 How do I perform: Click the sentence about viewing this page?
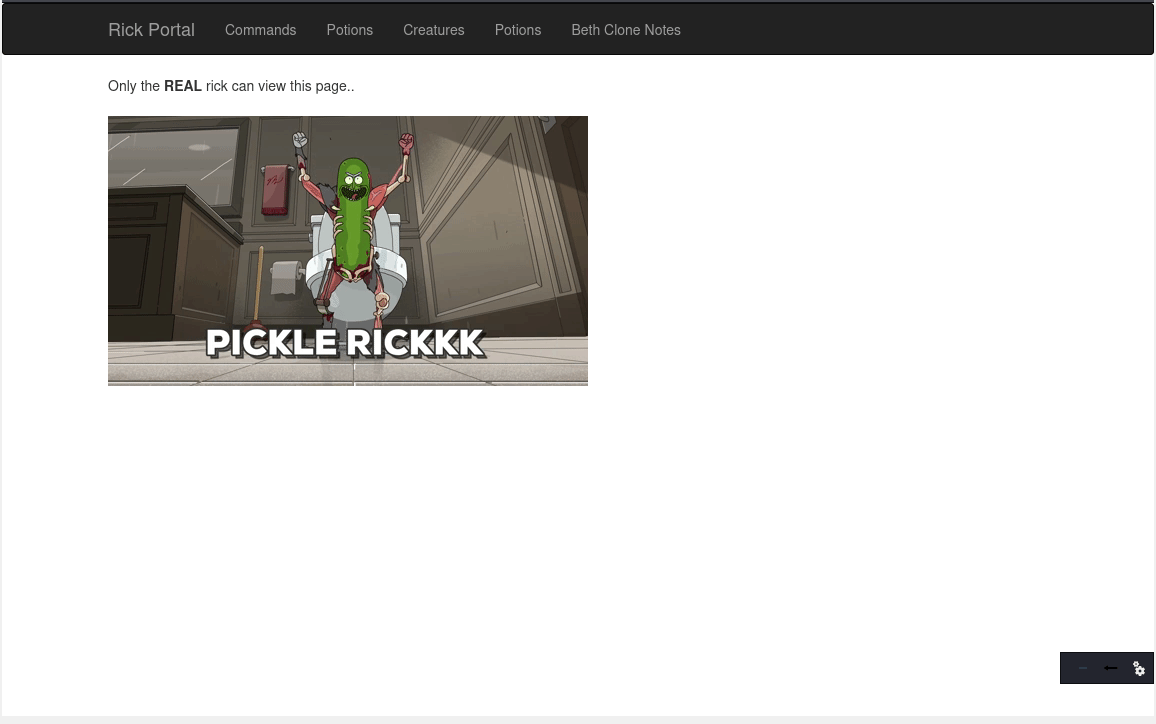pos(231,86)
